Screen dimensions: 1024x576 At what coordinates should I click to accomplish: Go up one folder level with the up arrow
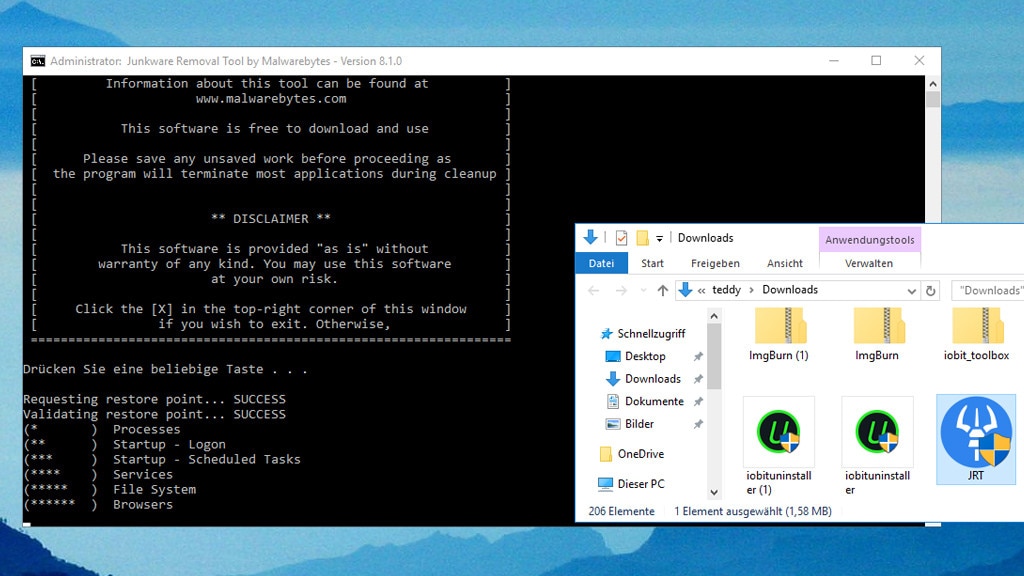pos(663,291)
